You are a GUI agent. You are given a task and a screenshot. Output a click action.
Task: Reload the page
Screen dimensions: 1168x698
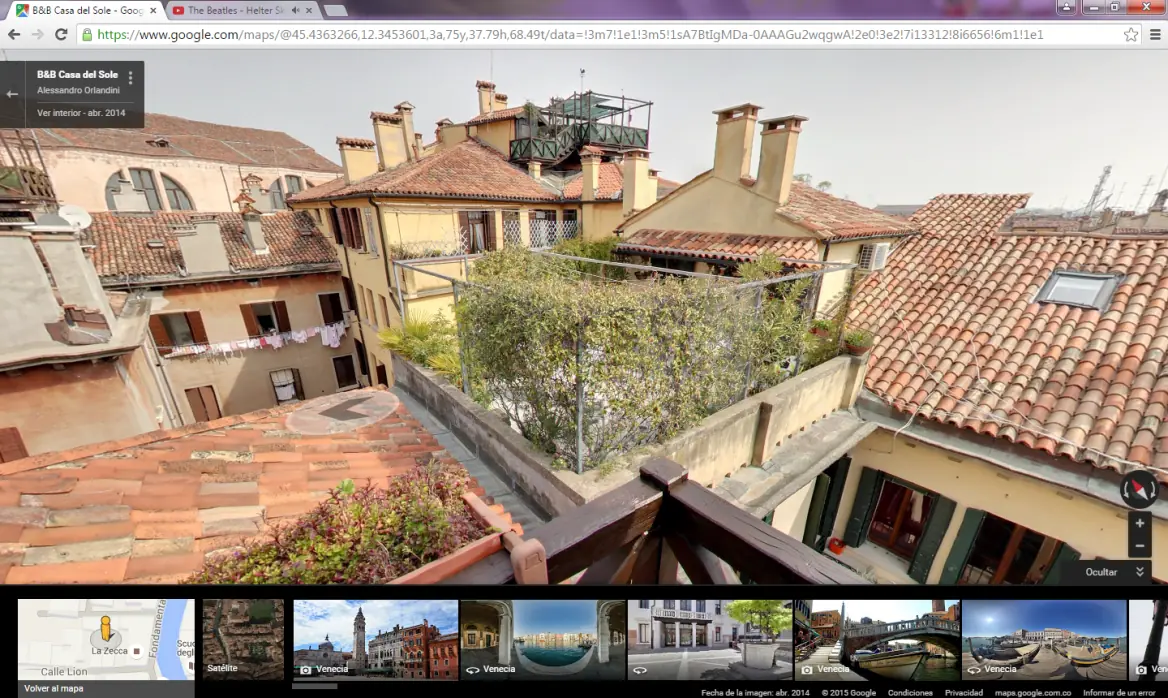[61, 34]
